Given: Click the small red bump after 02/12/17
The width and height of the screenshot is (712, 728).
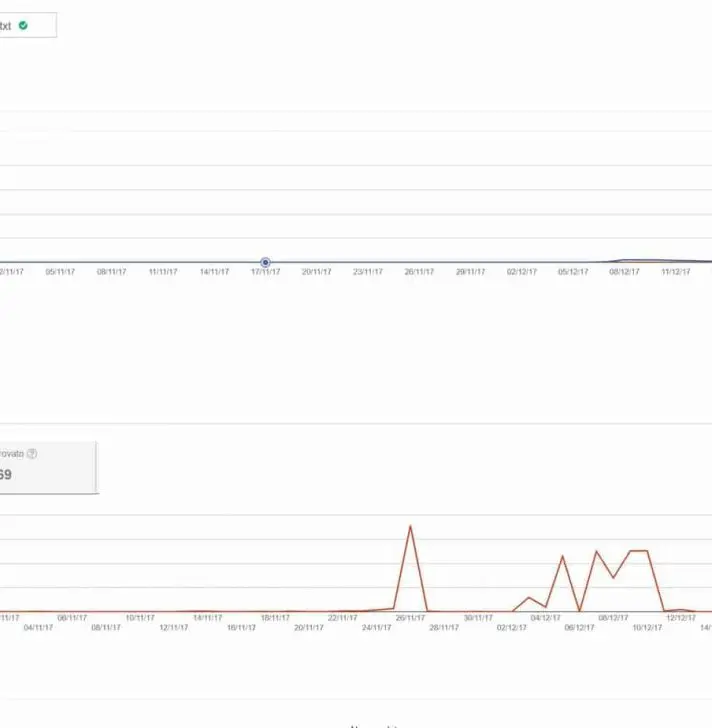Looking at the screenshot, I should click(x=530, y=598).
